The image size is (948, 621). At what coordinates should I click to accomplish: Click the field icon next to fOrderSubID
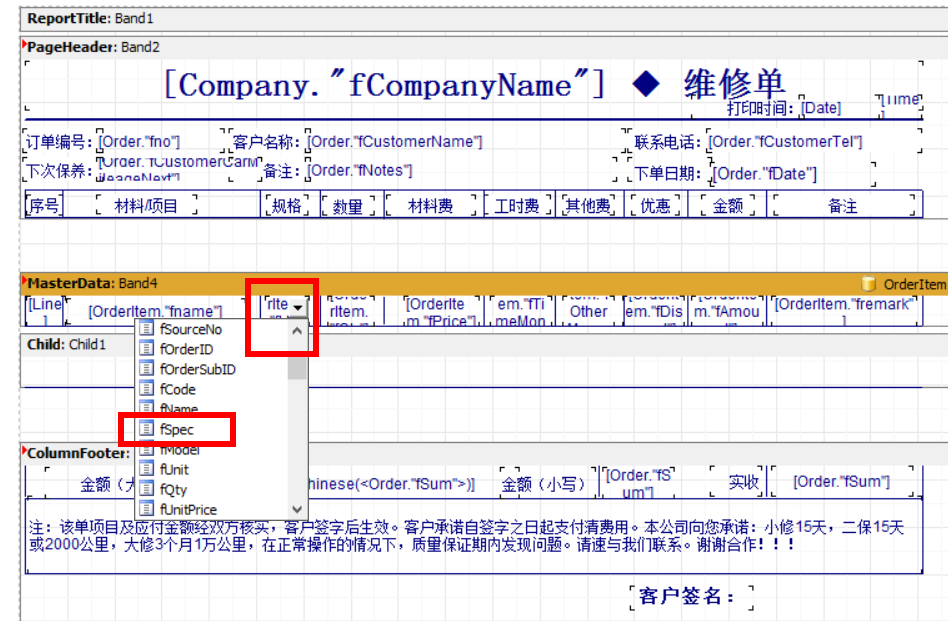click(x=146, y=369)
